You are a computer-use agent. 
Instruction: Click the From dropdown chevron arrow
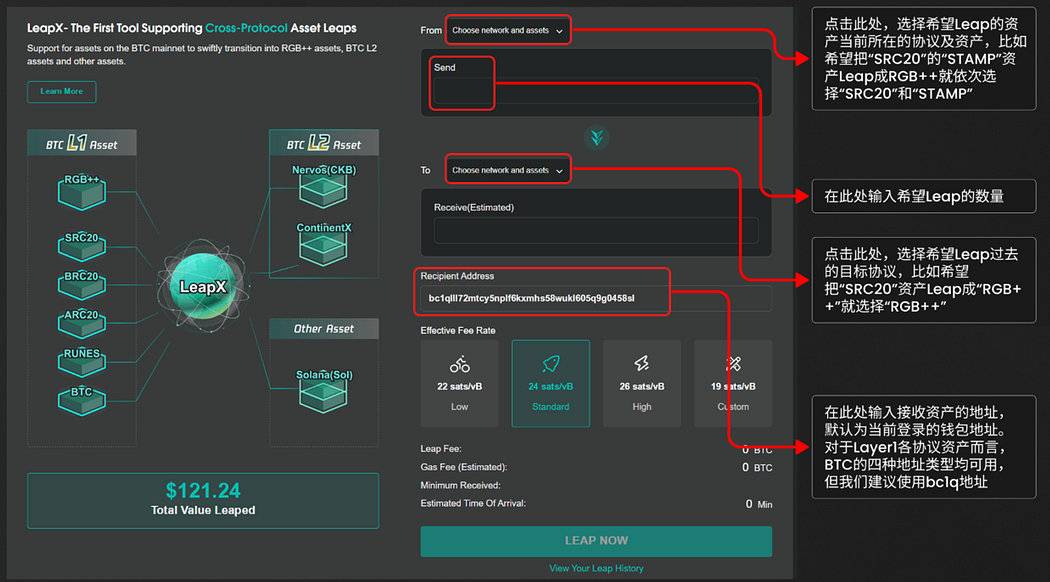click(559, 31)
